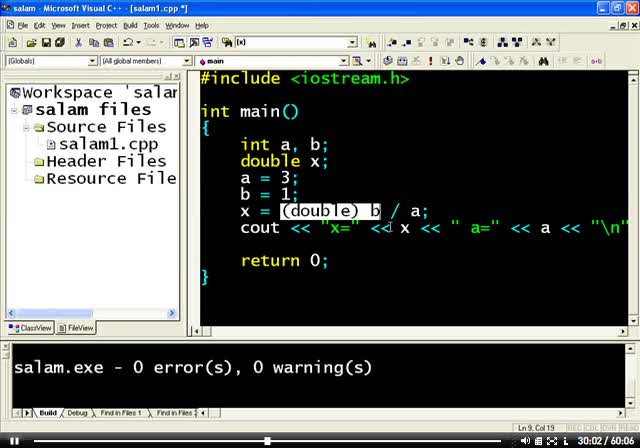This screenshot has height=448, width=640.
Task: Click the binoculars find icon in lower toolbar
Action: click(x=543, y=61)
